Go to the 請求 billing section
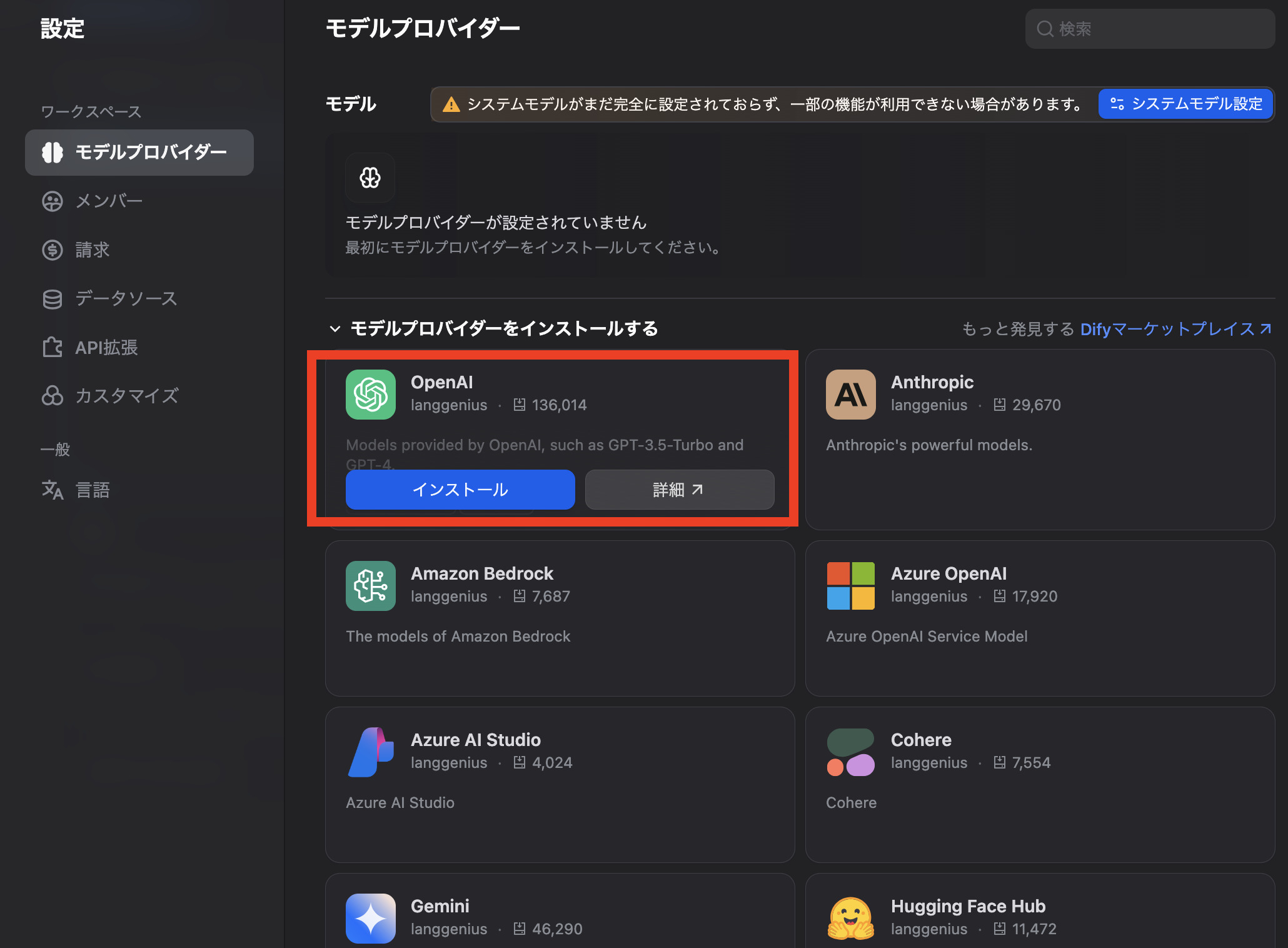 coord(139,250)
